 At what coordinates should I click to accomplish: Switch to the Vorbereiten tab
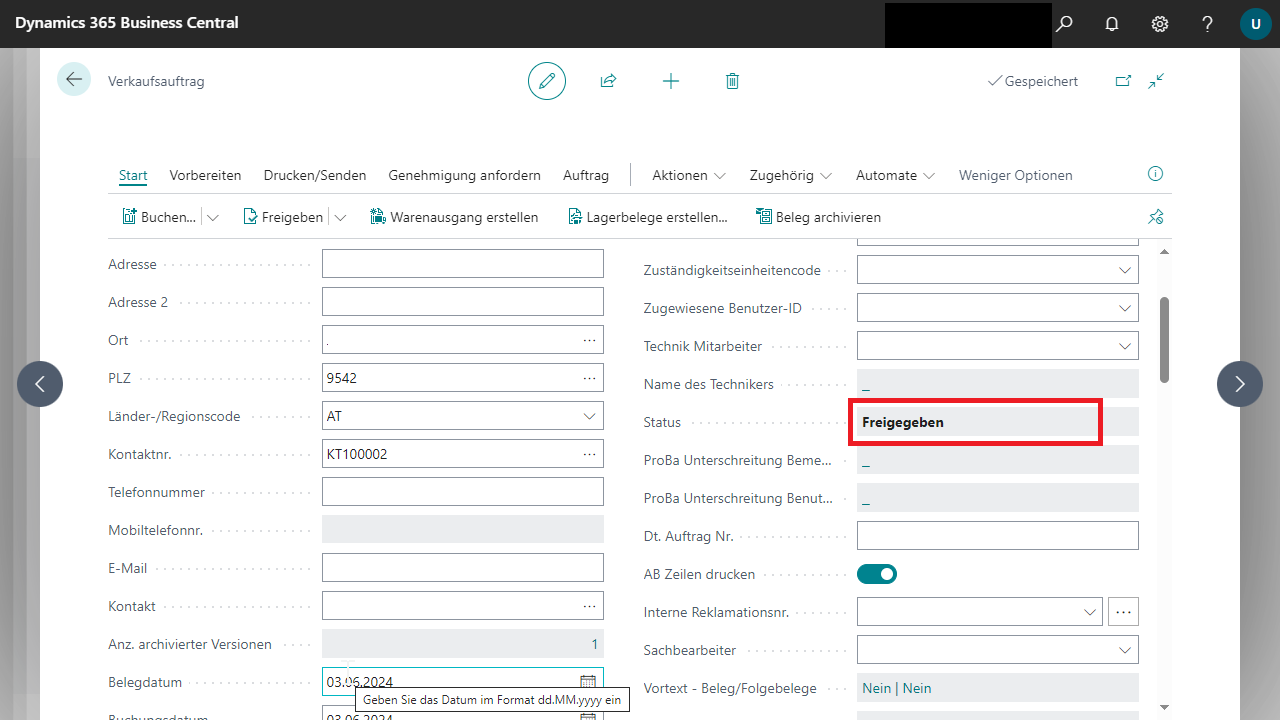tap(205, 175)
